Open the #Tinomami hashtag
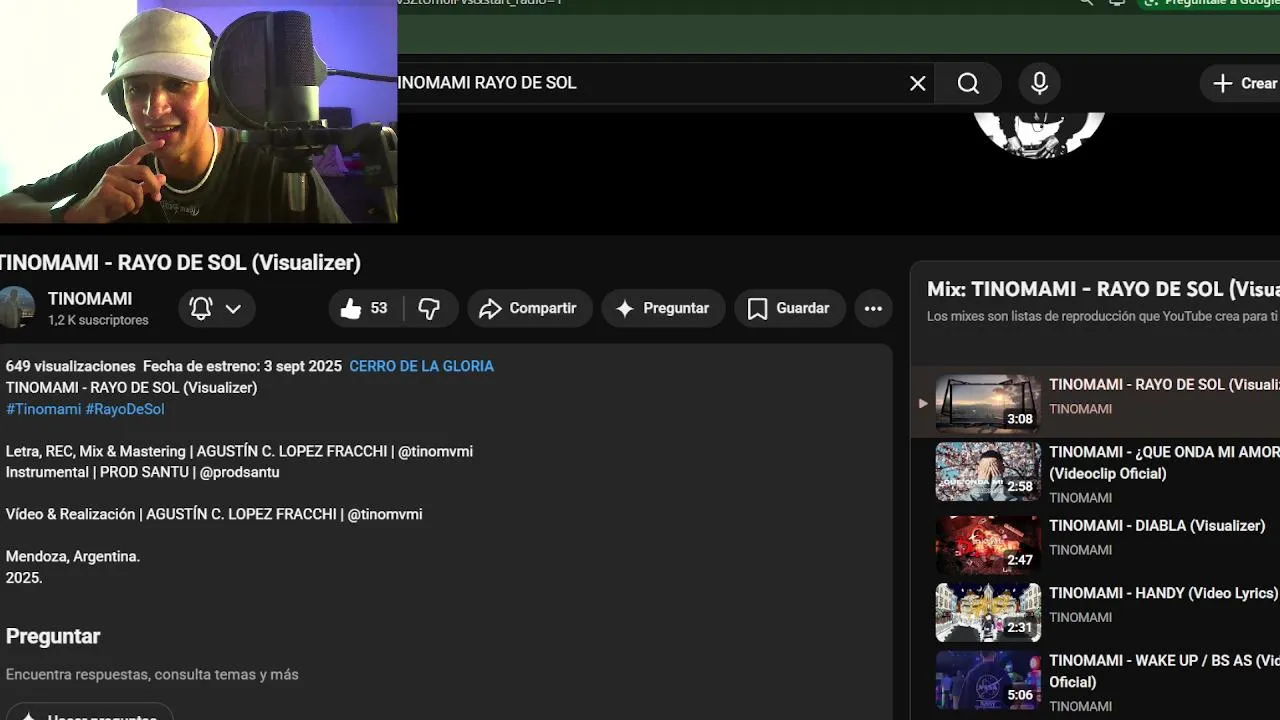 pos(43,409)
